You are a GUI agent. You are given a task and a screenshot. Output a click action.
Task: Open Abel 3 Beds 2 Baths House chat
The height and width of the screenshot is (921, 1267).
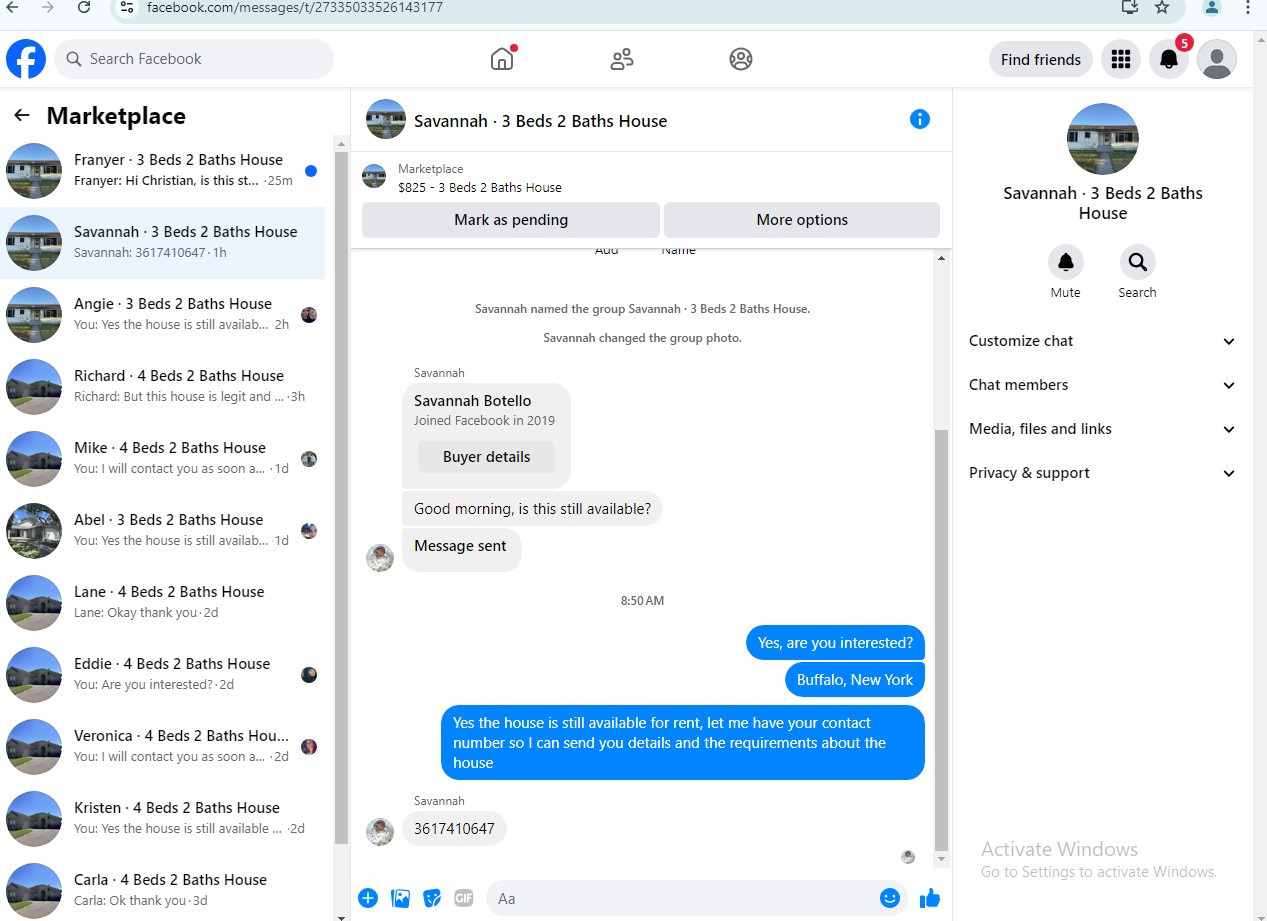coord(162,530)
